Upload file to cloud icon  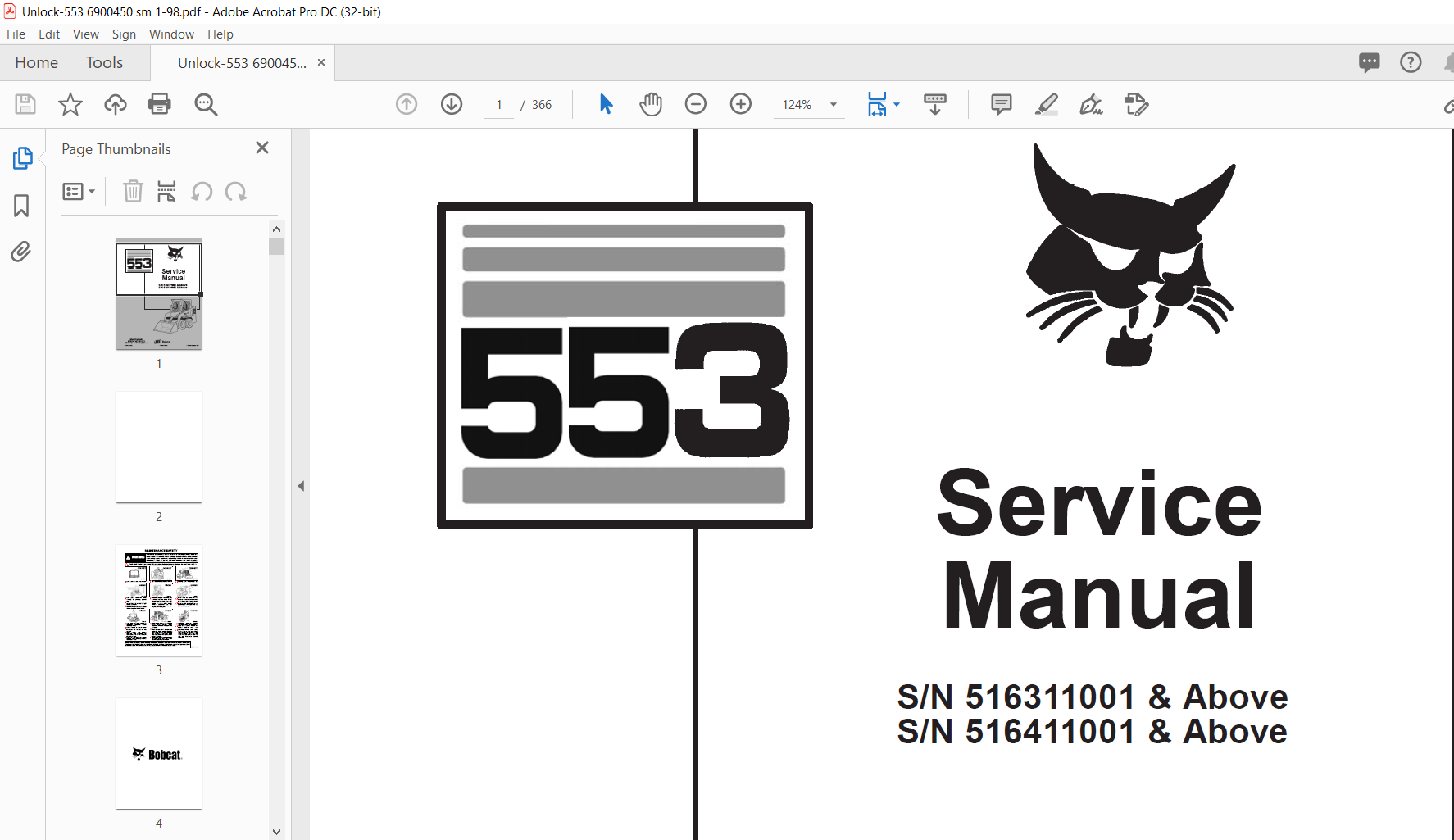(x=116, y=104)
